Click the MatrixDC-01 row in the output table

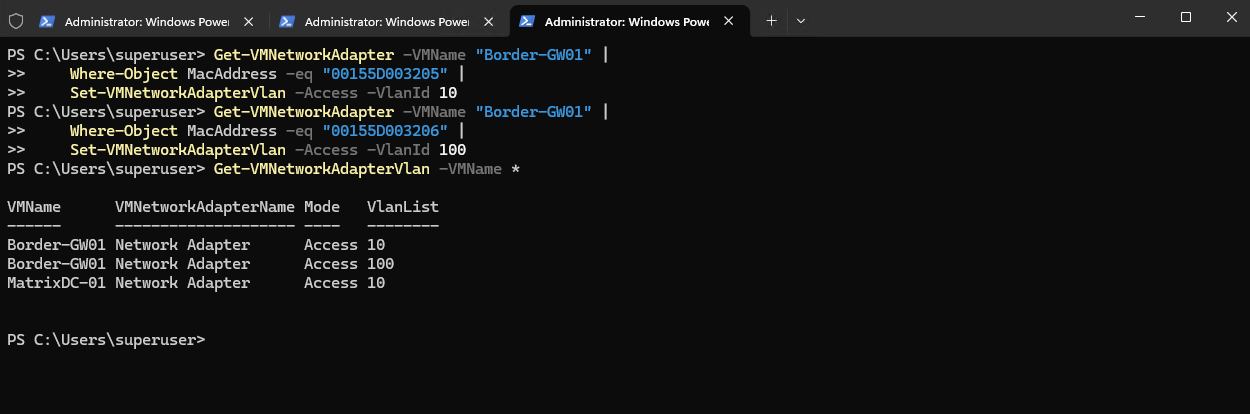coord(196,283)
